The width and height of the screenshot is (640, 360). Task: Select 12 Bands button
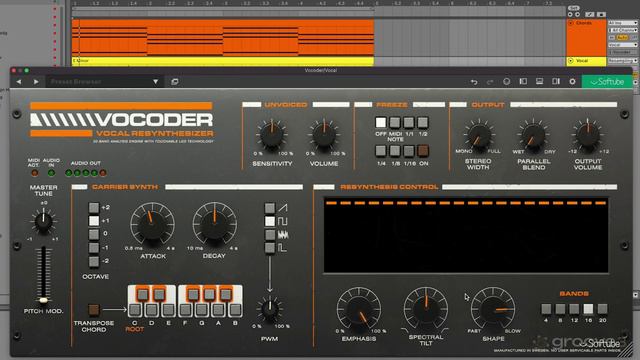coord(574,309)
